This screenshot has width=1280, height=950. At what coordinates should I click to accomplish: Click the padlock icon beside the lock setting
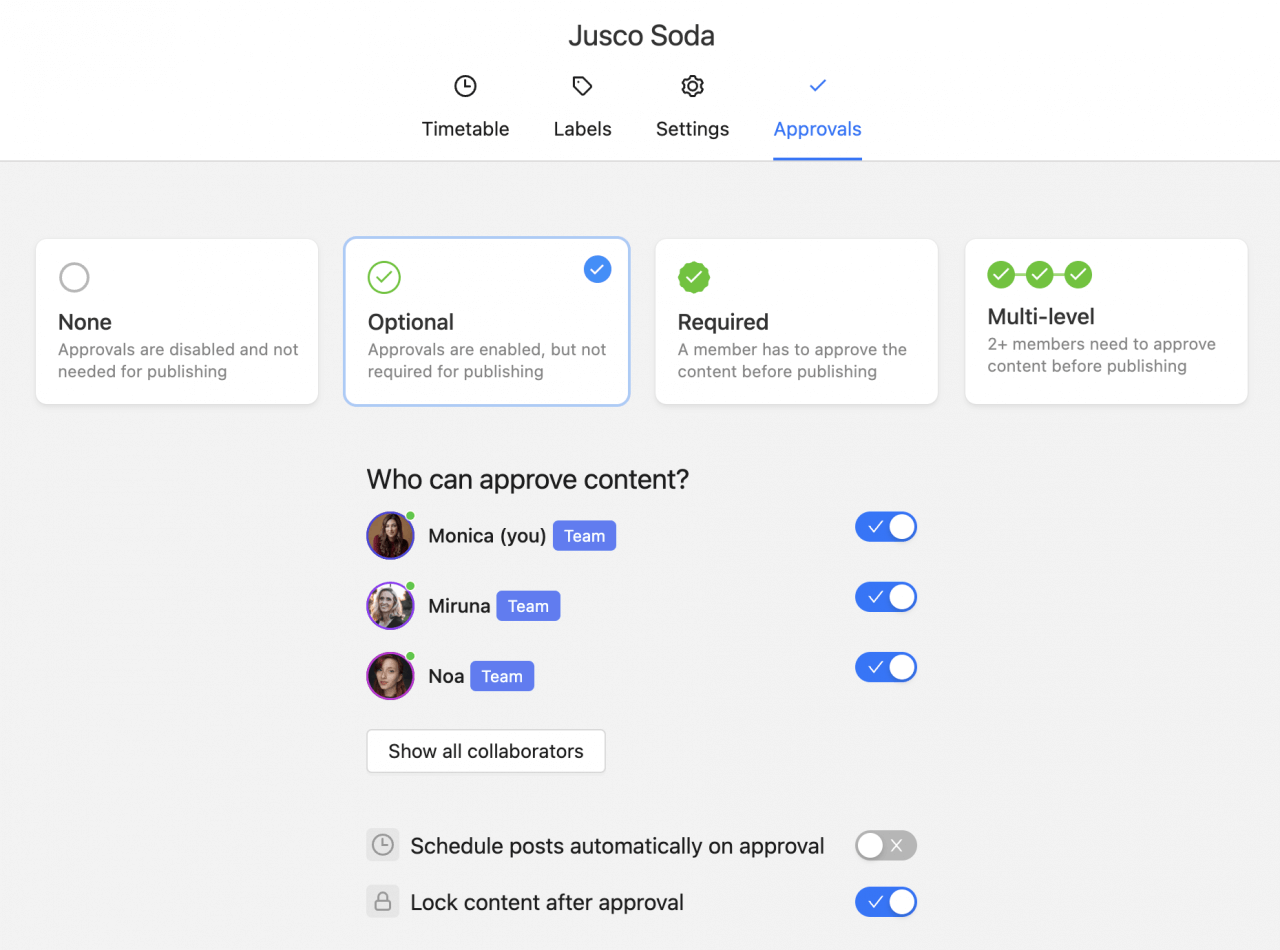(x=382, y=901)
